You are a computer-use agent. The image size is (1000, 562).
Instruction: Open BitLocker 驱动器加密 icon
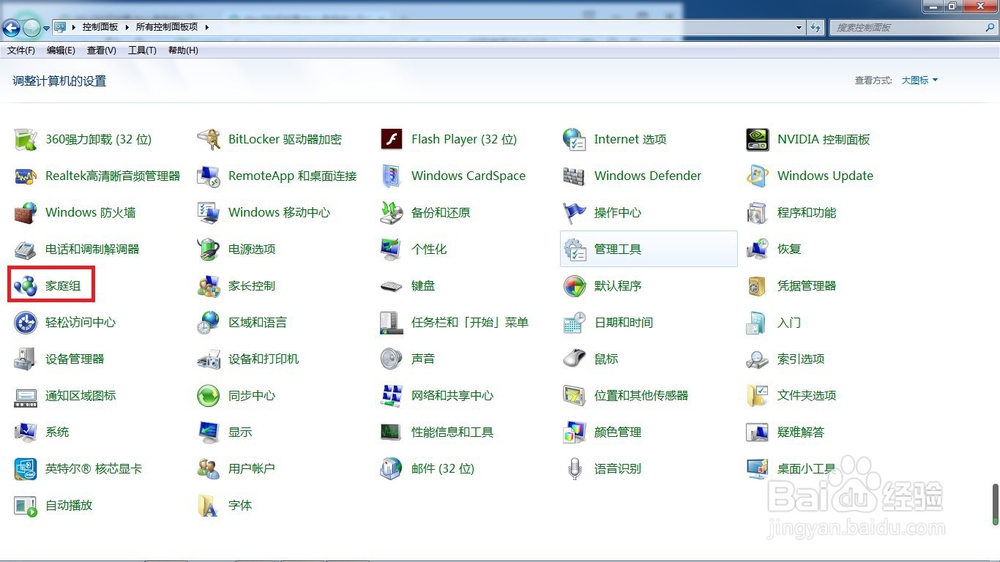pyautogui.click(x=209, y=139)
